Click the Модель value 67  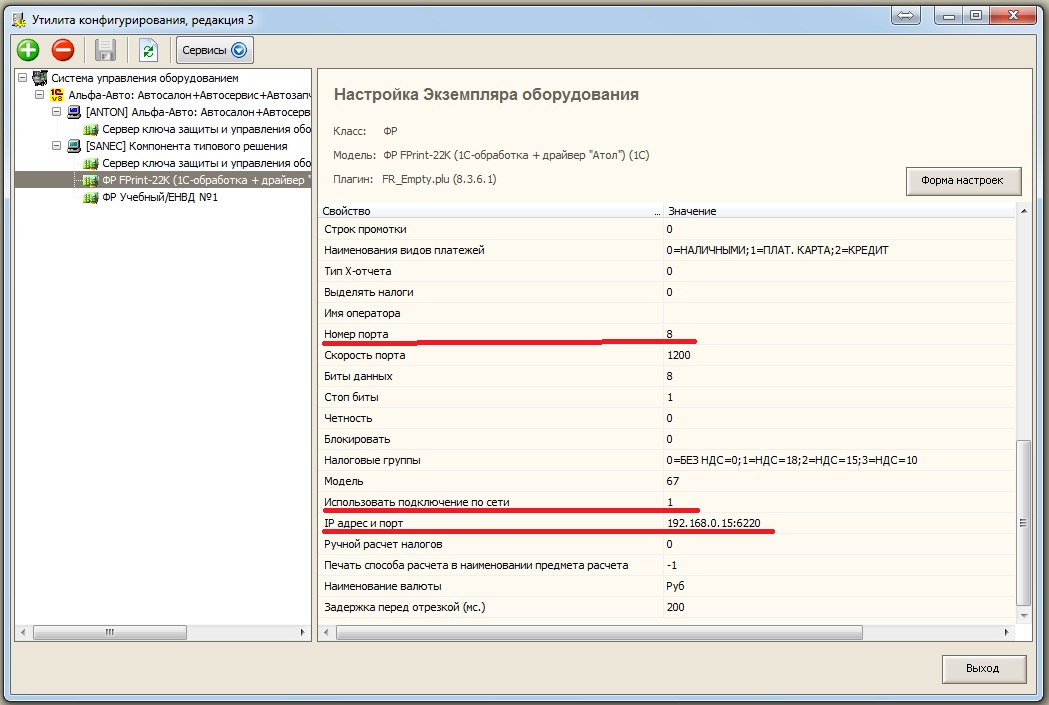[672, 481]
